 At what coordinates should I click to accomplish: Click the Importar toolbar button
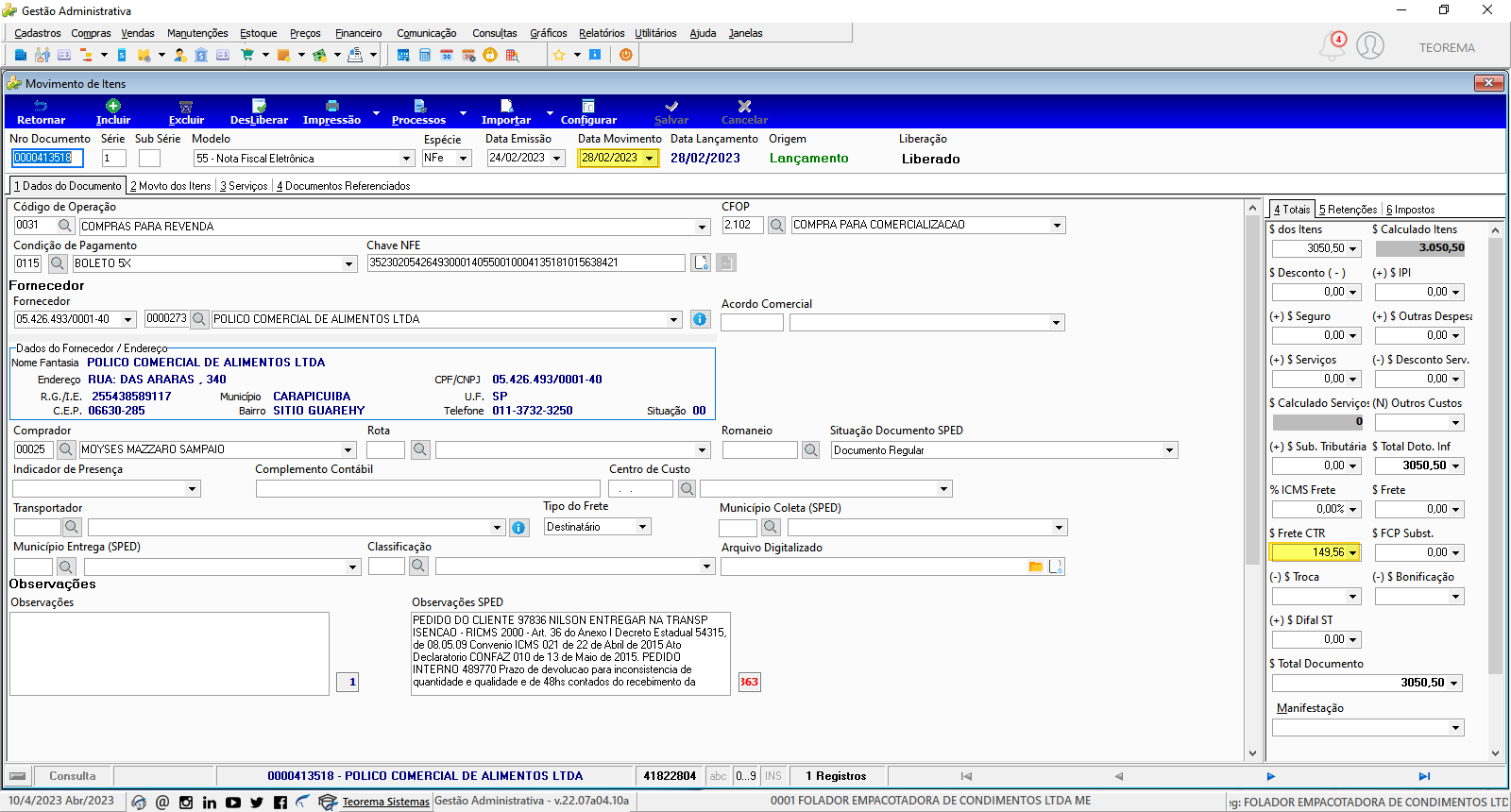pos(506,112)
